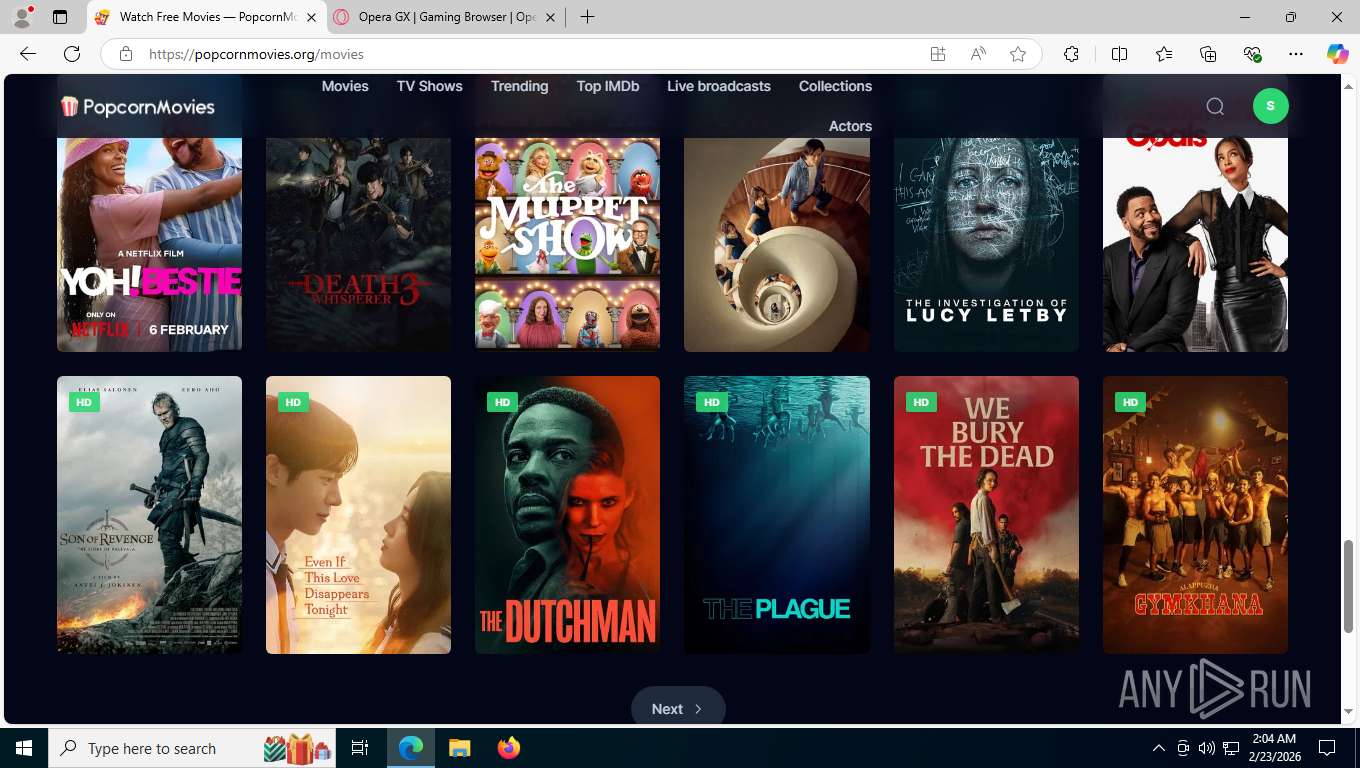Go to Next page of movies

[678, 708]
